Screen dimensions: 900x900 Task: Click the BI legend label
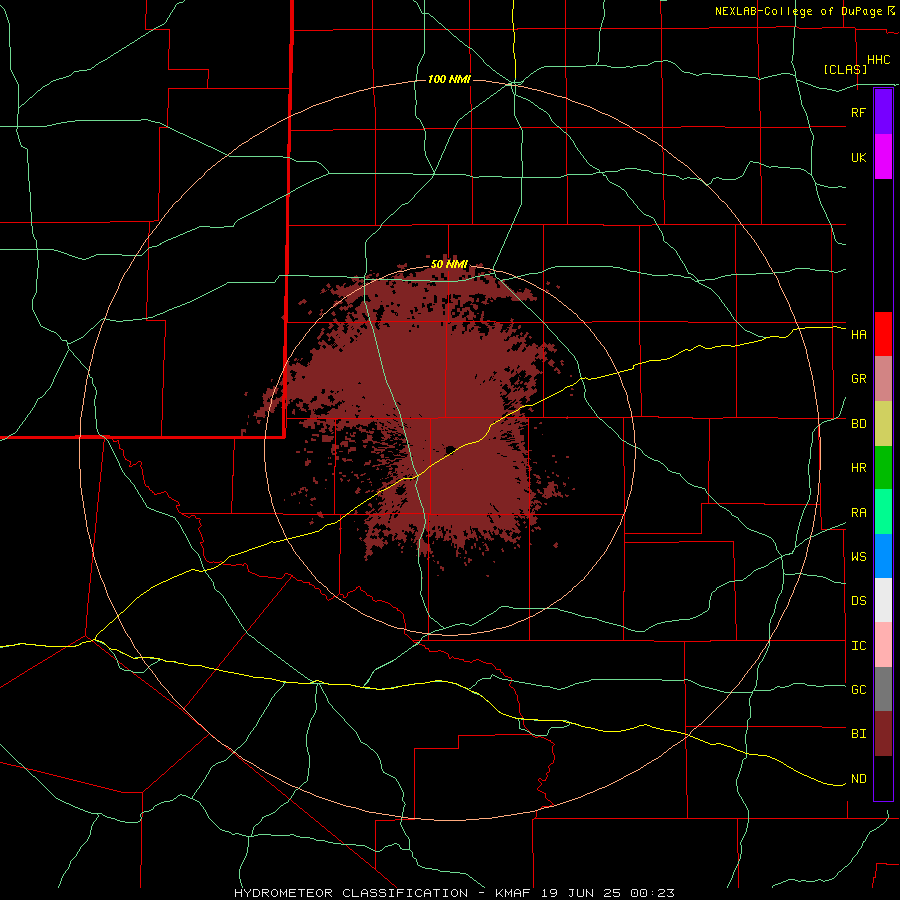pyautogui.click(x=858, y=734)
